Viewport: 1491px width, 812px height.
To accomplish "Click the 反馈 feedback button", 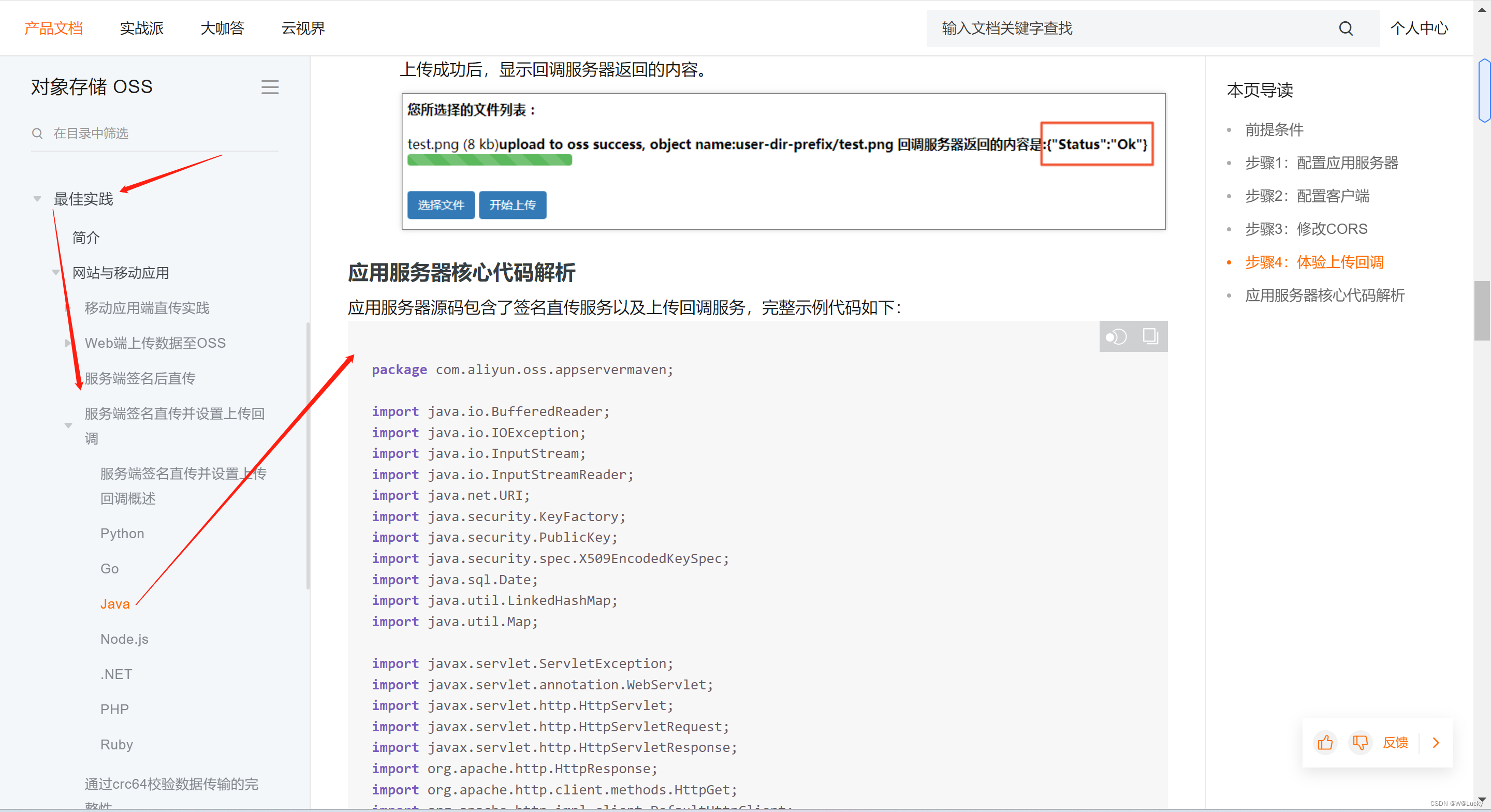I will 1395,743.
